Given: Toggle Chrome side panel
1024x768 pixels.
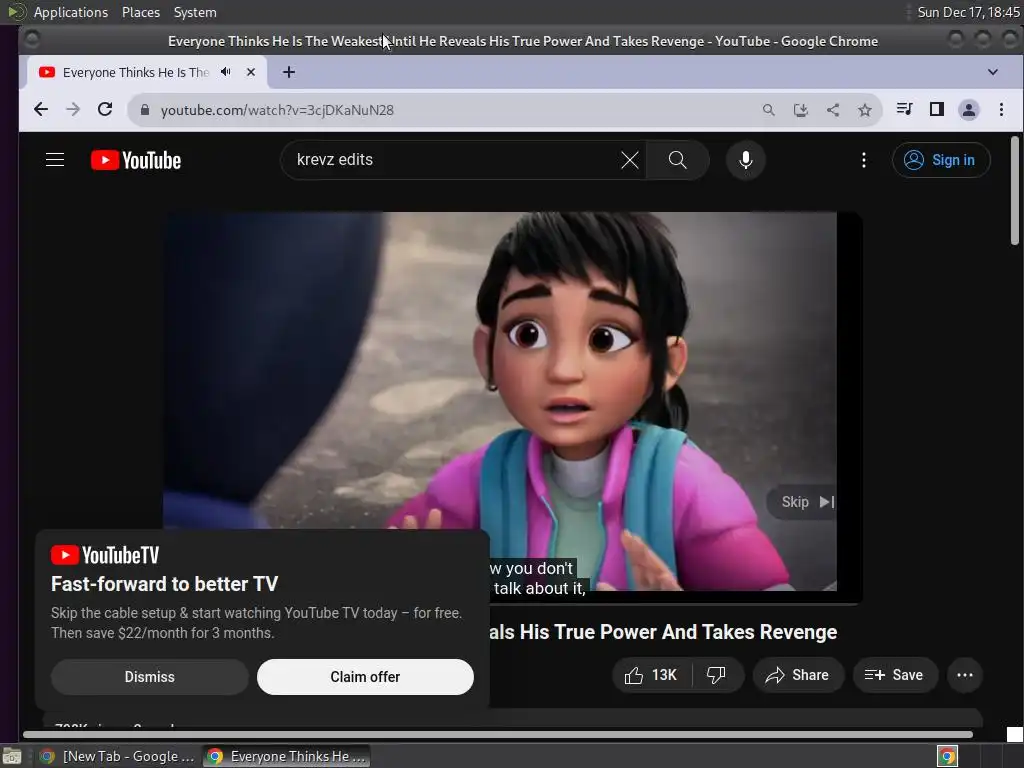Looking at the screenshot, I should [x=936, y=109].
